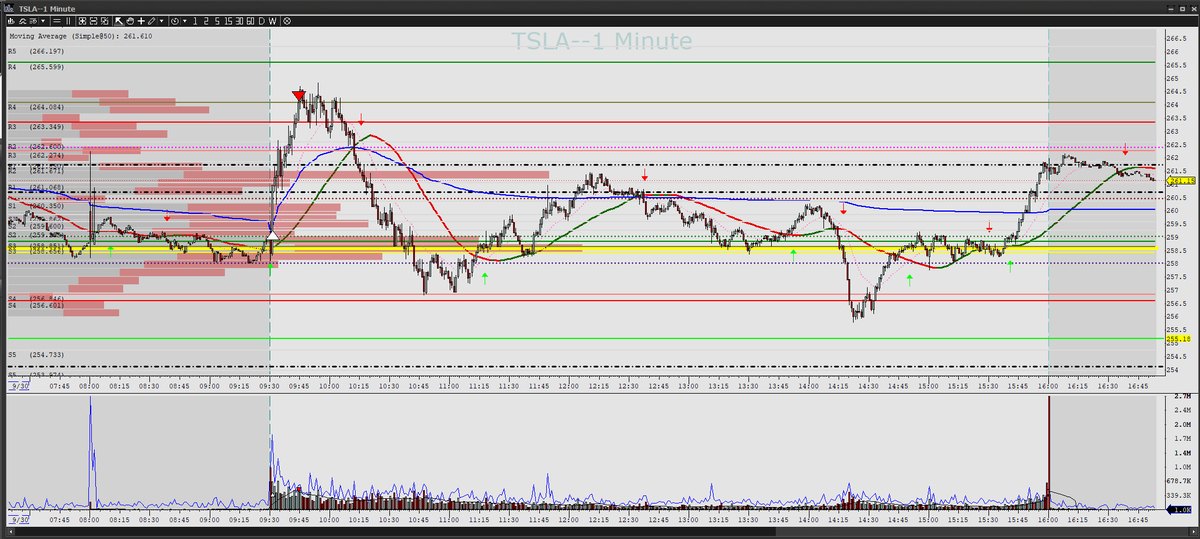The height and width of the screenshot is (539, 1200).
Task: Click the R4 (265.599) pivot label
Action: point(36,67)
